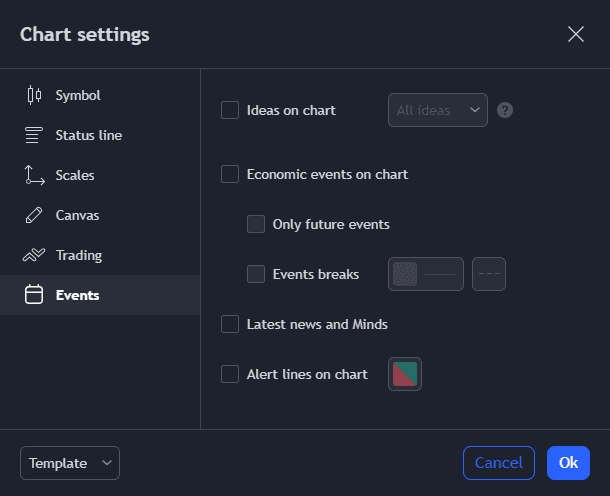Open Alert lines color swatch
The image size is (610, 496).
[405, 374]
